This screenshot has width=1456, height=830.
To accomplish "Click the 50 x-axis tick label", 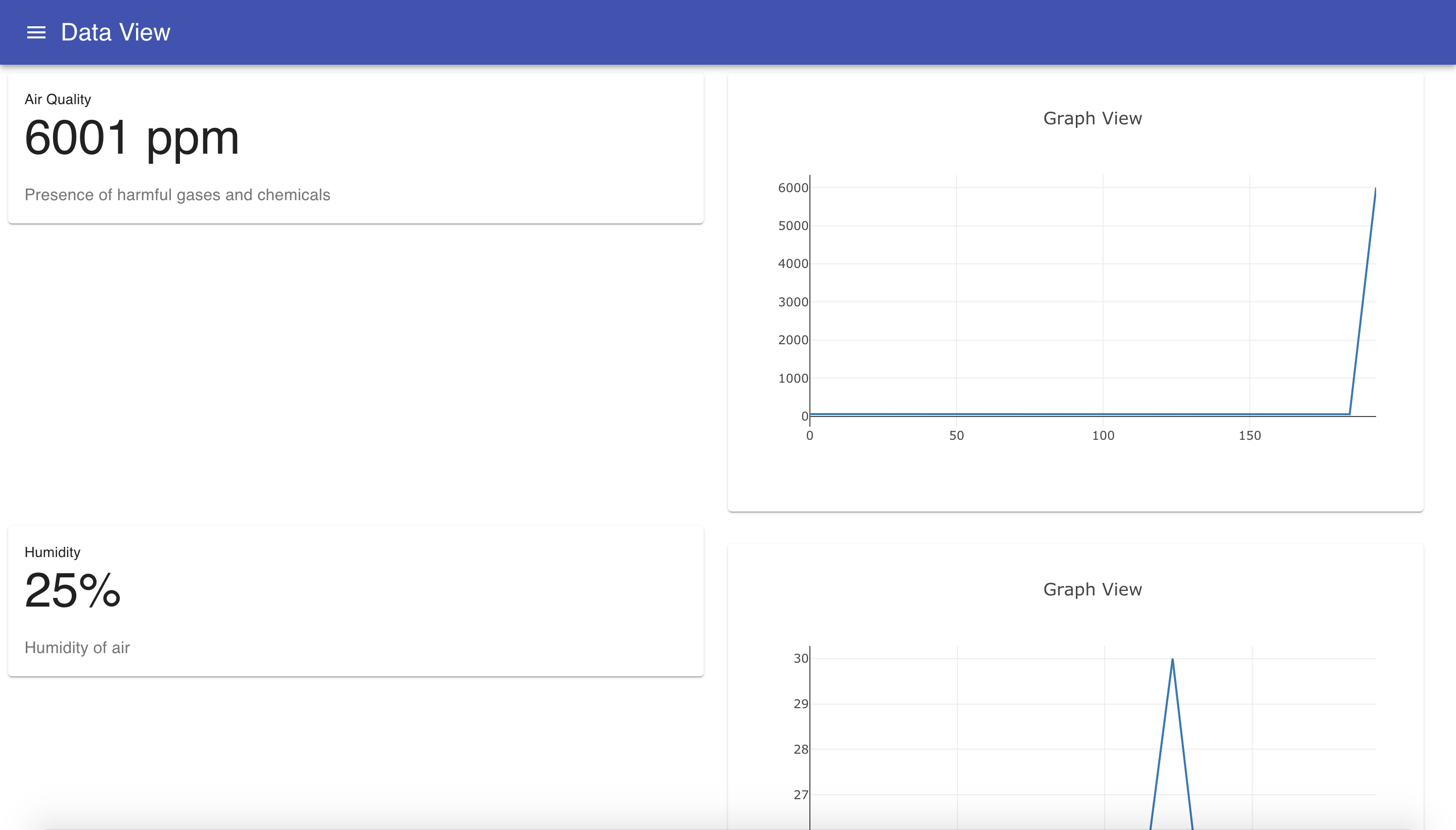I will click(957, 436).
